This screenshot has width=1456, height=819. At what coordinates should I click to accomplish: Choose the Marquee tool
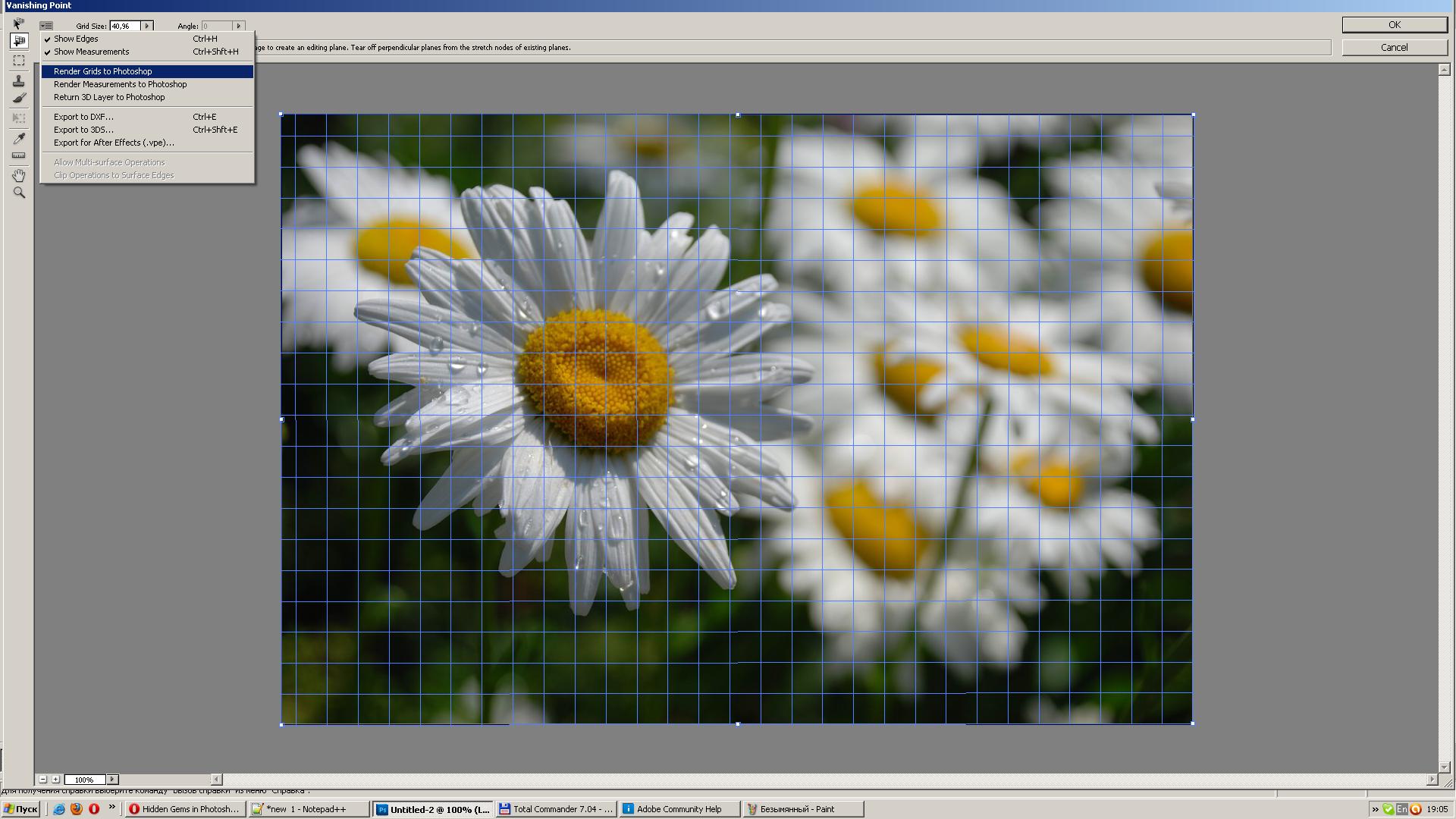click(18, 61)
